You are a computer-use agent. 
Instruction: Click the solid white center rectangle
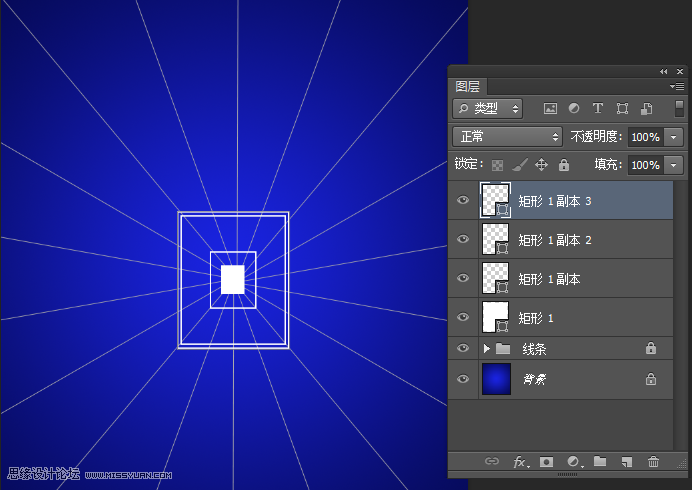tap(233, 279)
